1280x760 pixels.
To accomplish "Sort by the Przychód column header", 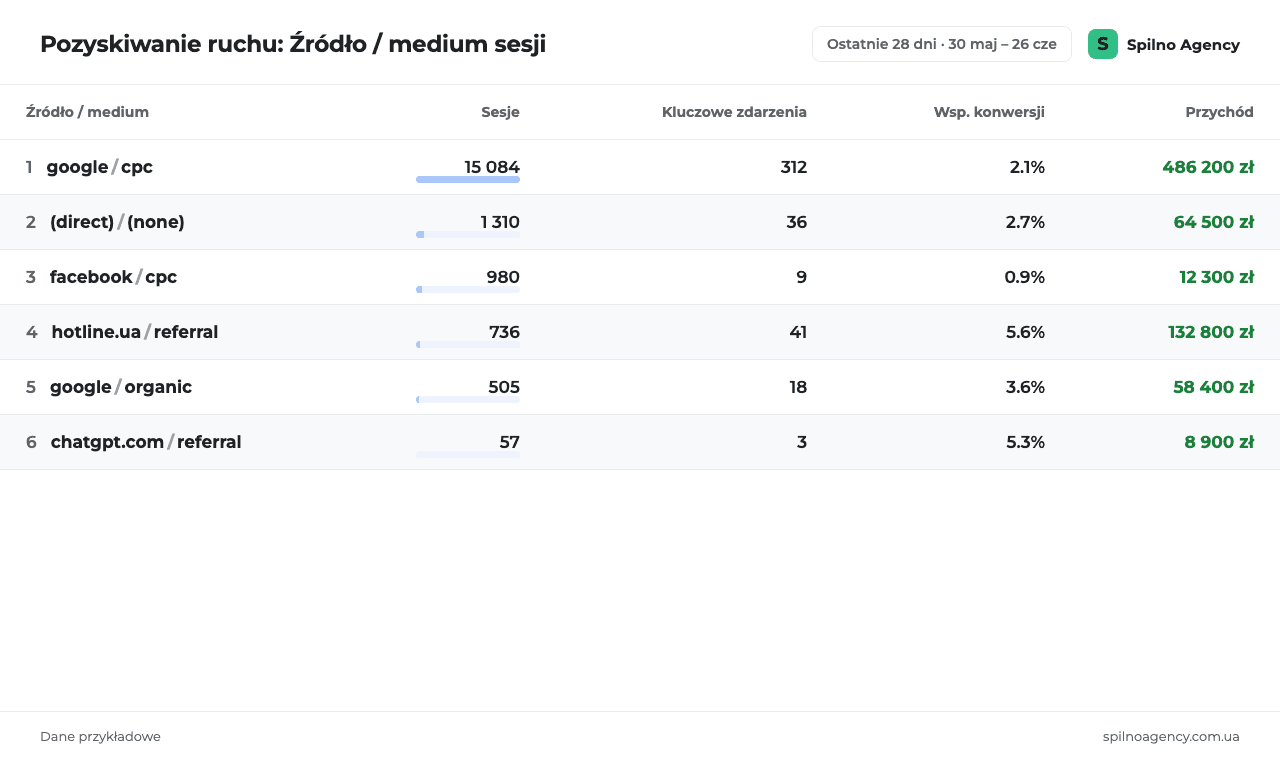I will [1219, 112].
